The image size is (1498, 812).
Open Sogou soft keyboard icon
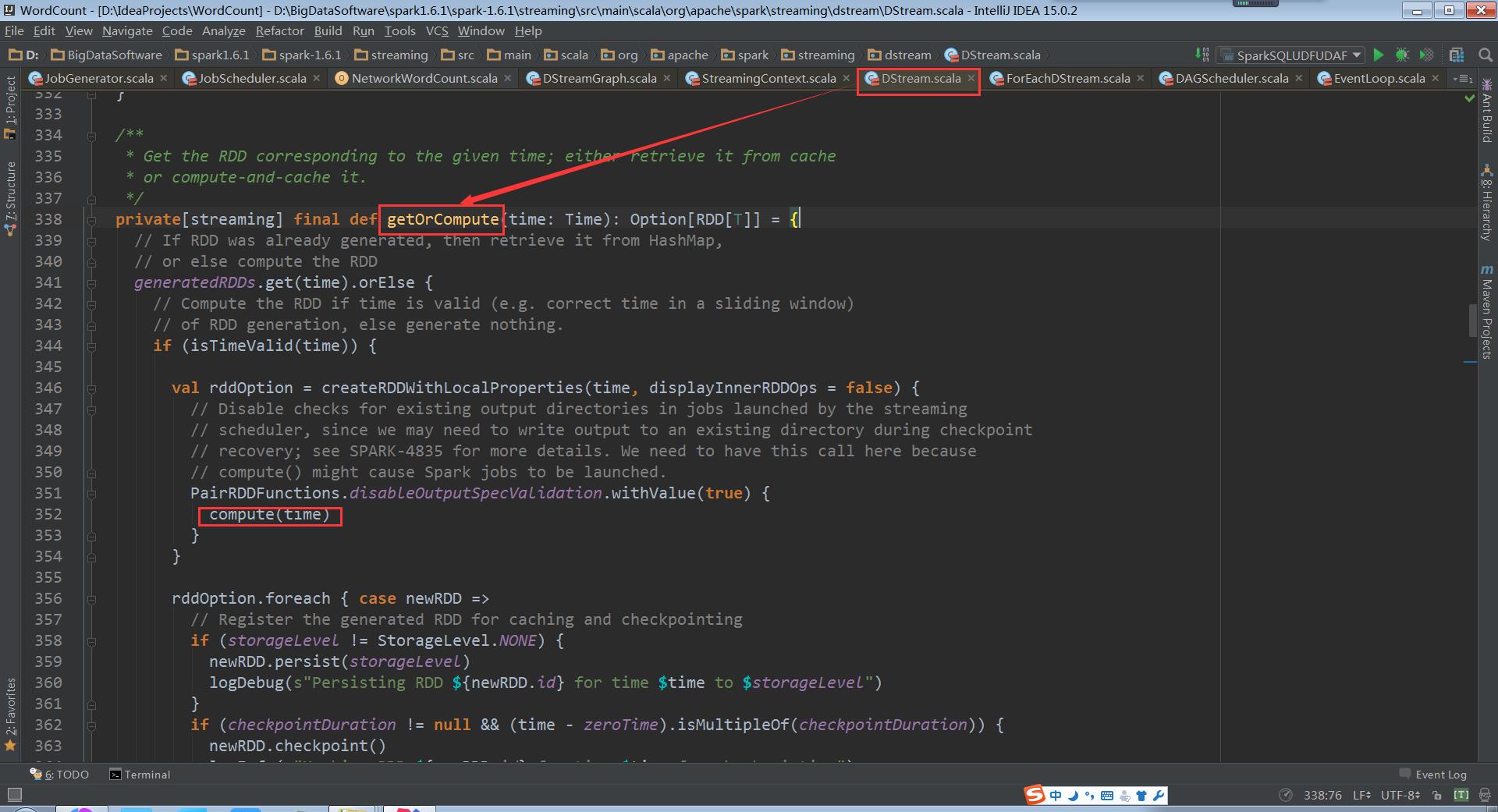(1107, 796)
